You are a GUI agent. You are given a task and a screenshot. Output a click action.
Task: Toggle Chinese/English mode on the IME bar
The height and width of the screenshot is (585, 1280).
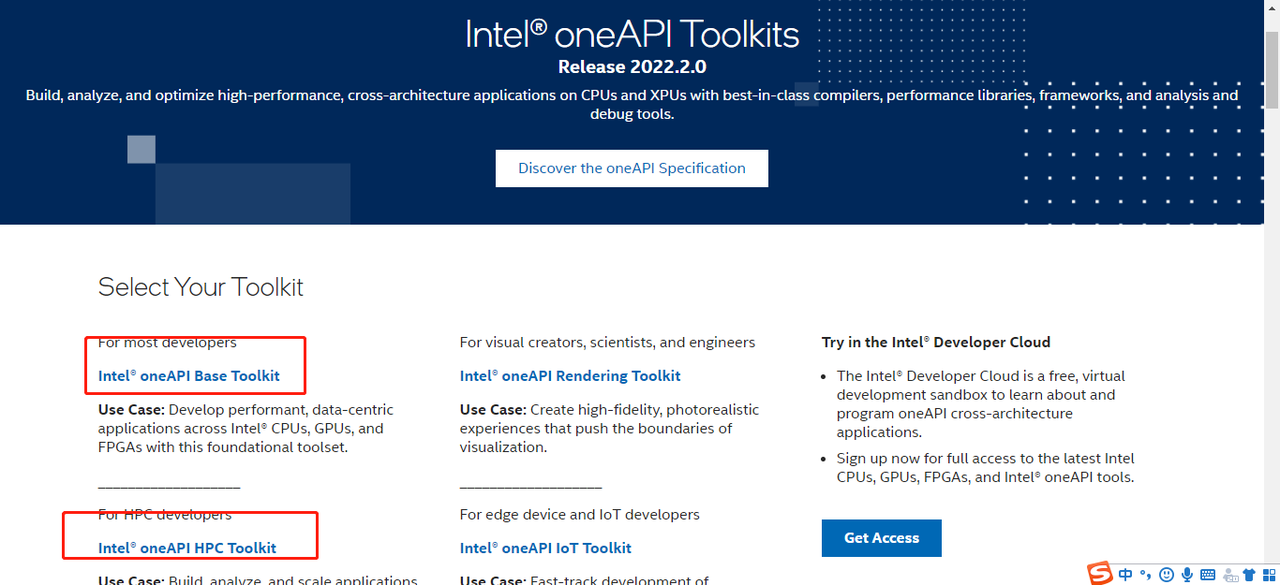click(1126, 575)
